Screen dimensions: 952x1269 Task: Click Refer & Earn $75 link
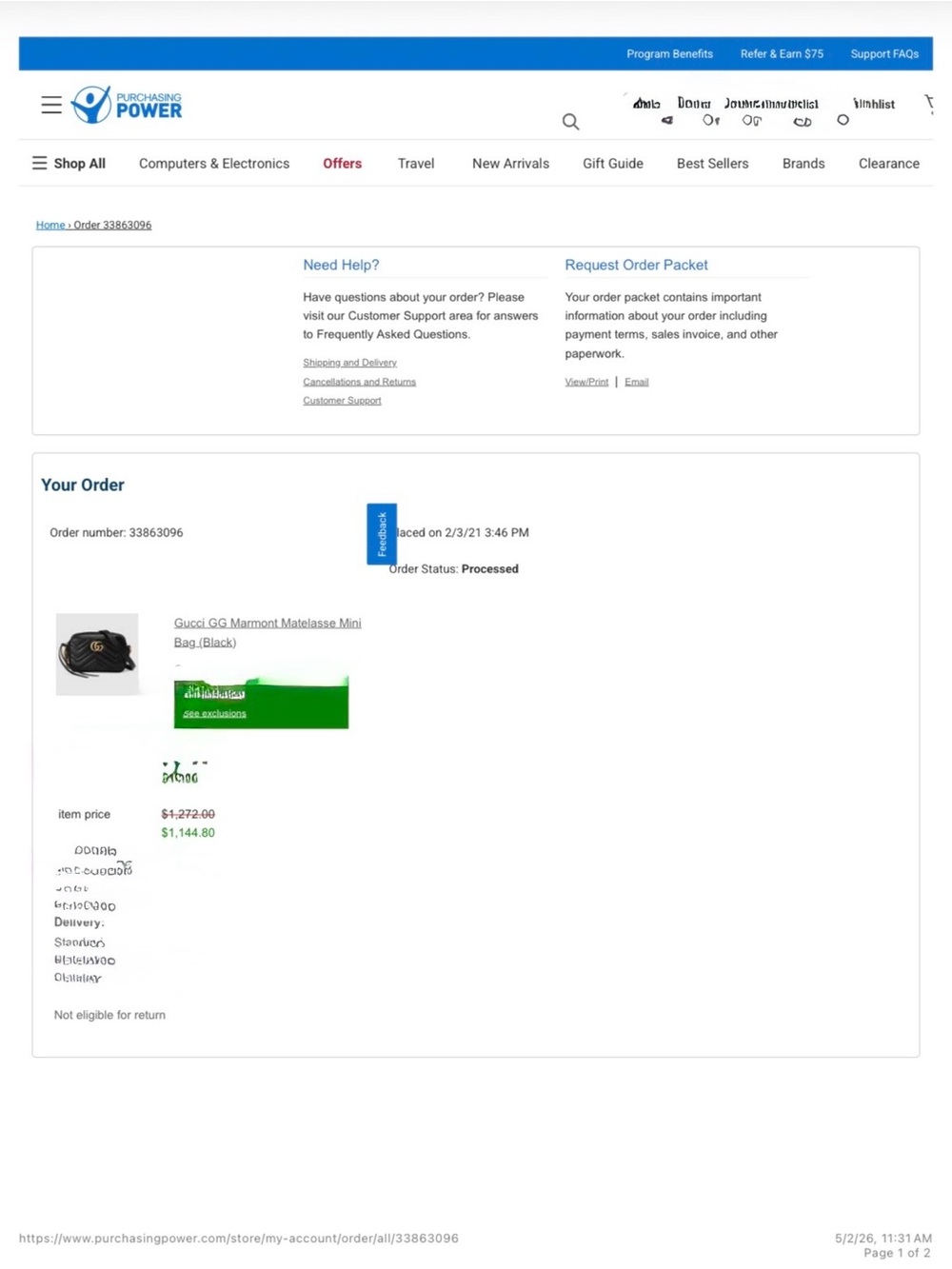pos(782,53)
